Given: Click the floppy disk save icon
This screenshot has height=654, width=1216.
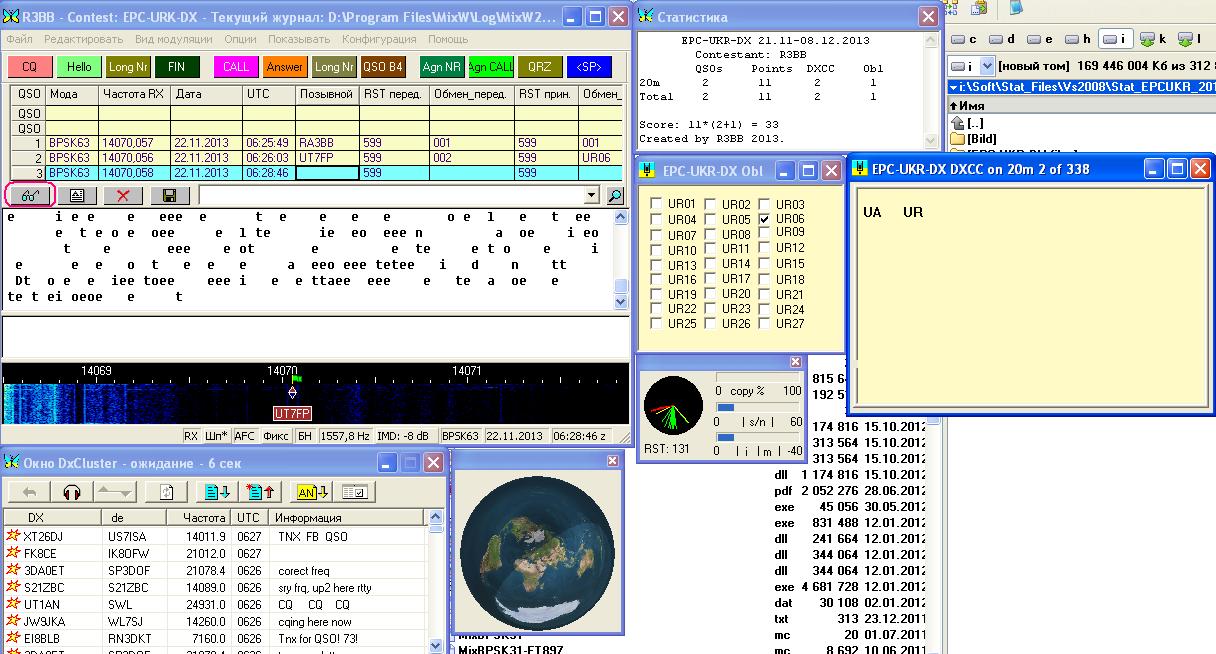Looking at the screenshot, I should [169, 196].
